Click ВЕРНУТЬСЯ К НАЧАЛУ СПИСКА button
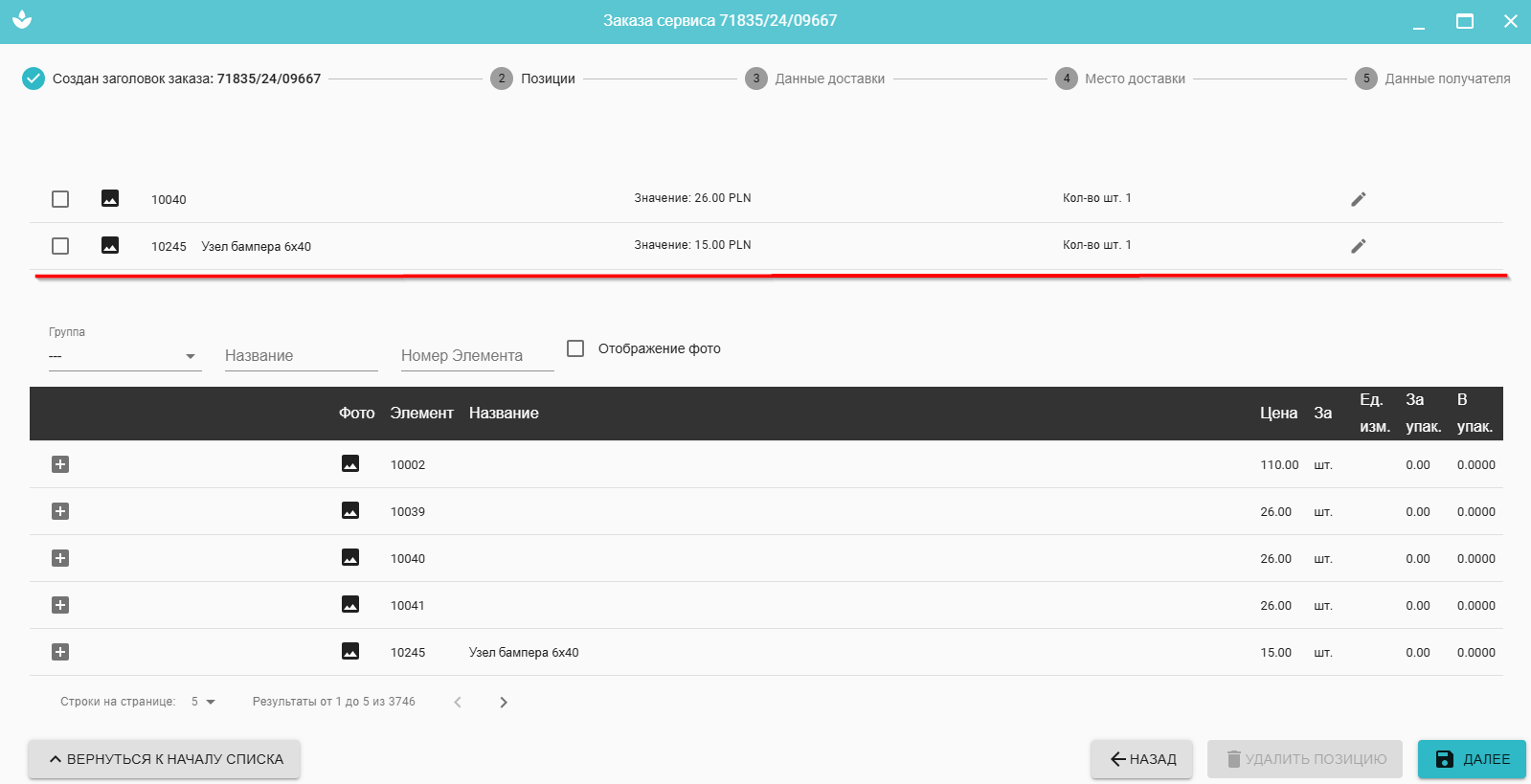 click(x=165, y=759)
